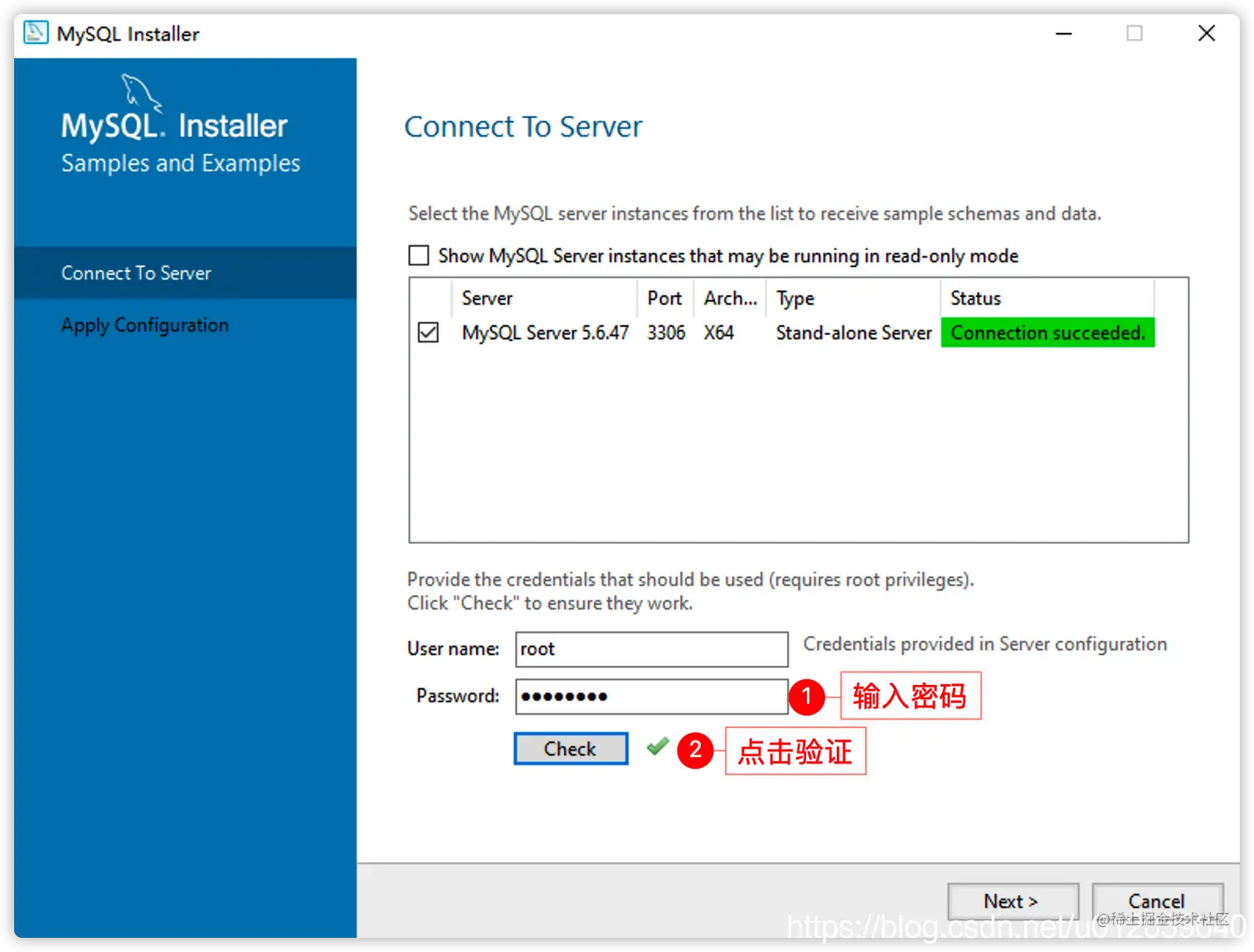Image resolution: width=1254 pixels, height=952 pixels.
Task: Click the Arch... column header
Action: tap(731, 299)
